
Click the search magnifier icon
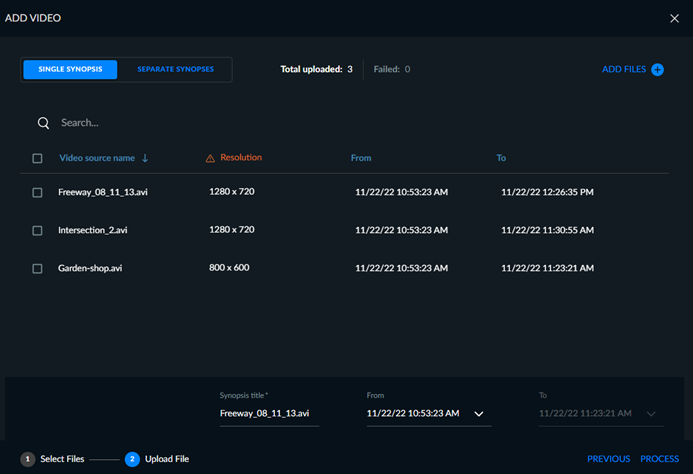click(43, 123)
